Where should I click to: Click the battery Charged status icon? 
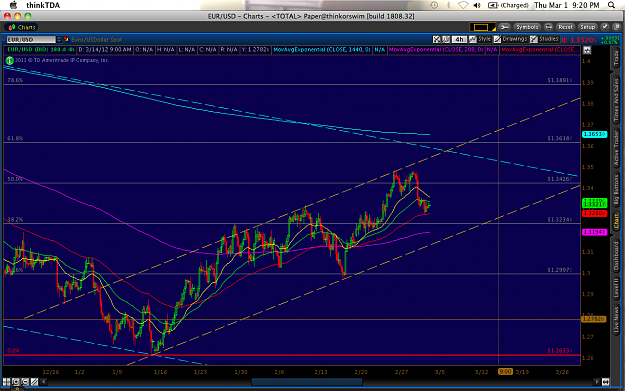click(508, 5)
